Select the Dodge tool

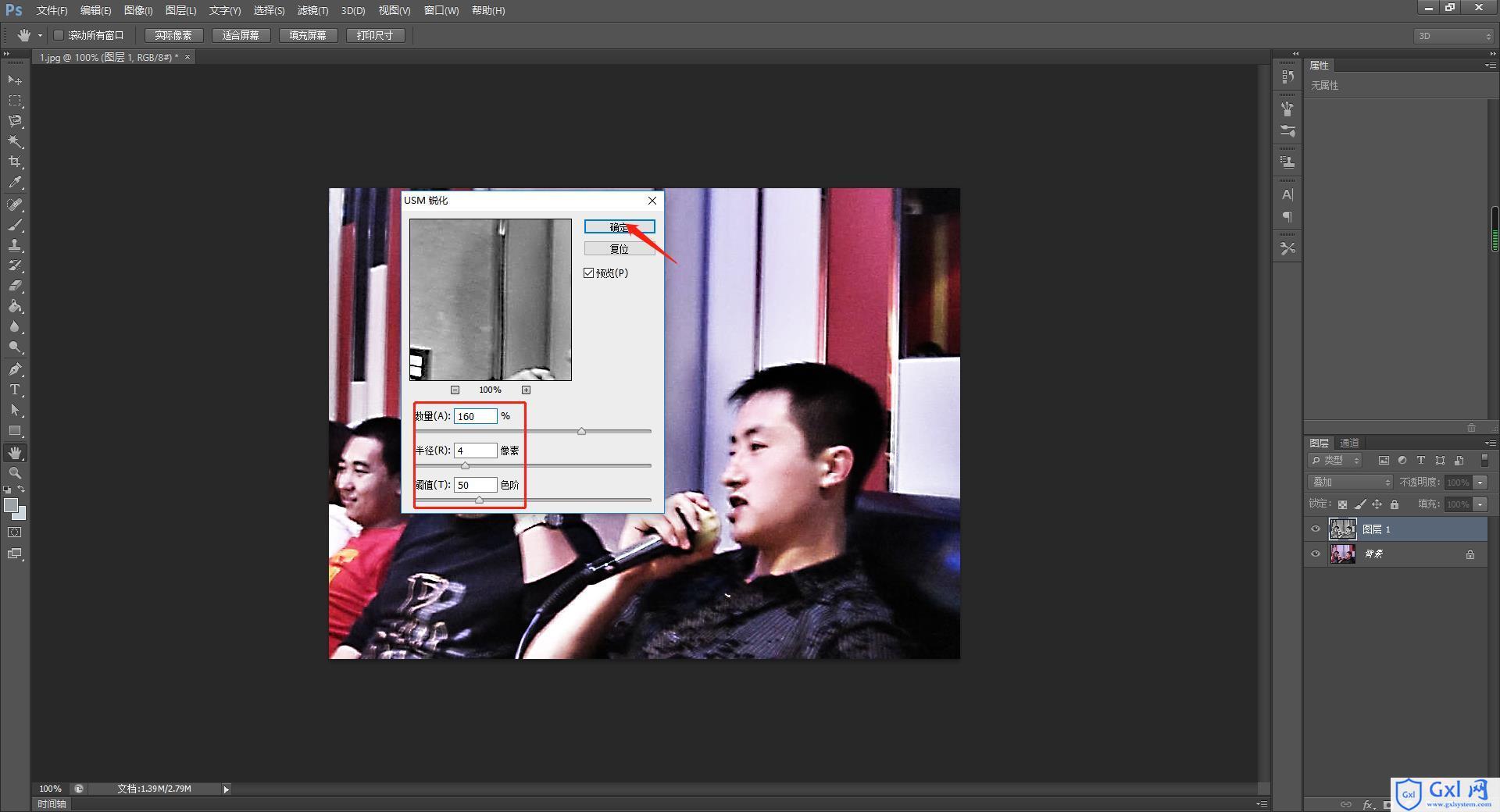click(15, 347)
